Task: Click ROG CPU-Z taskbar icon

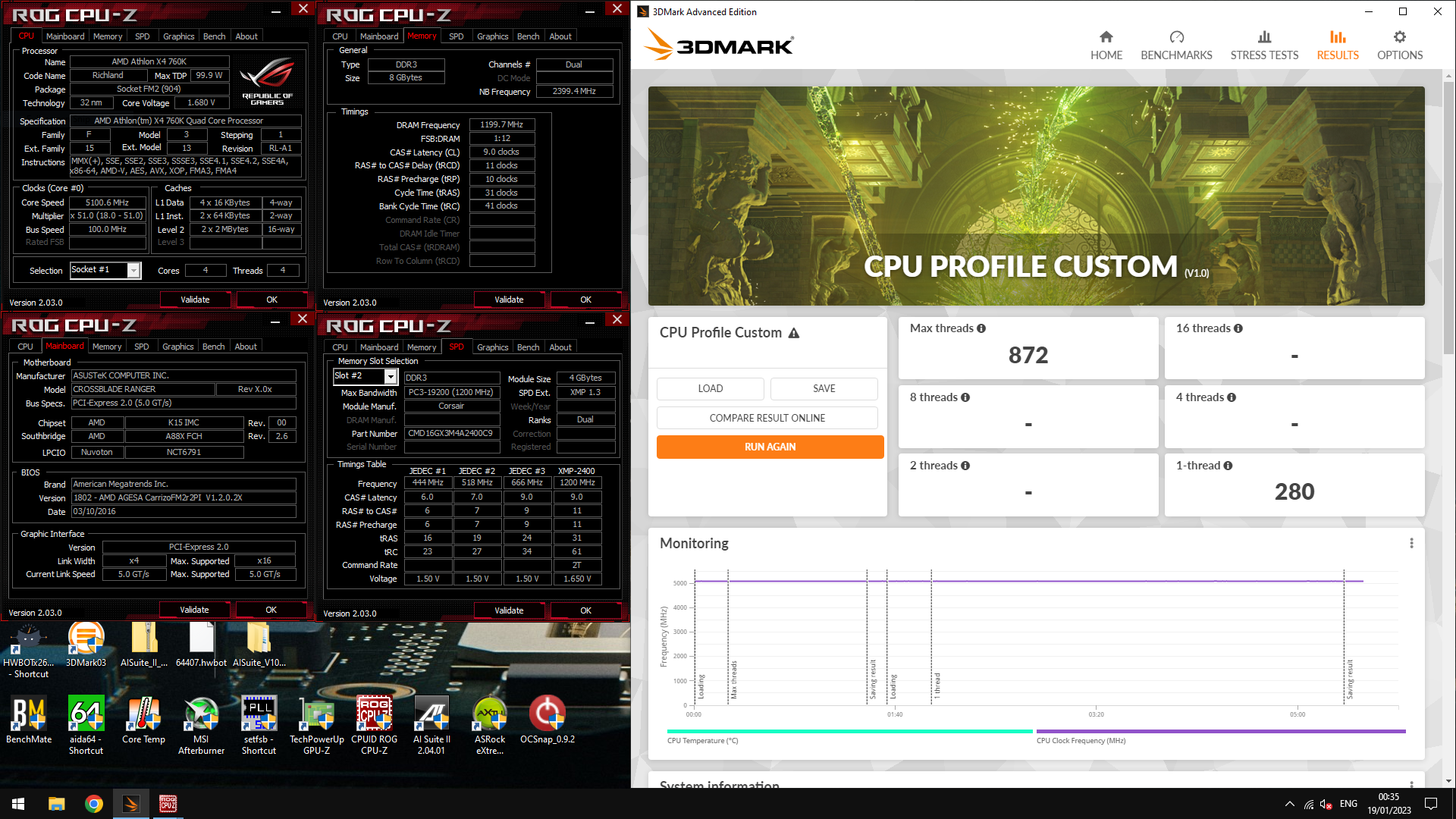Action: [168, 804]
